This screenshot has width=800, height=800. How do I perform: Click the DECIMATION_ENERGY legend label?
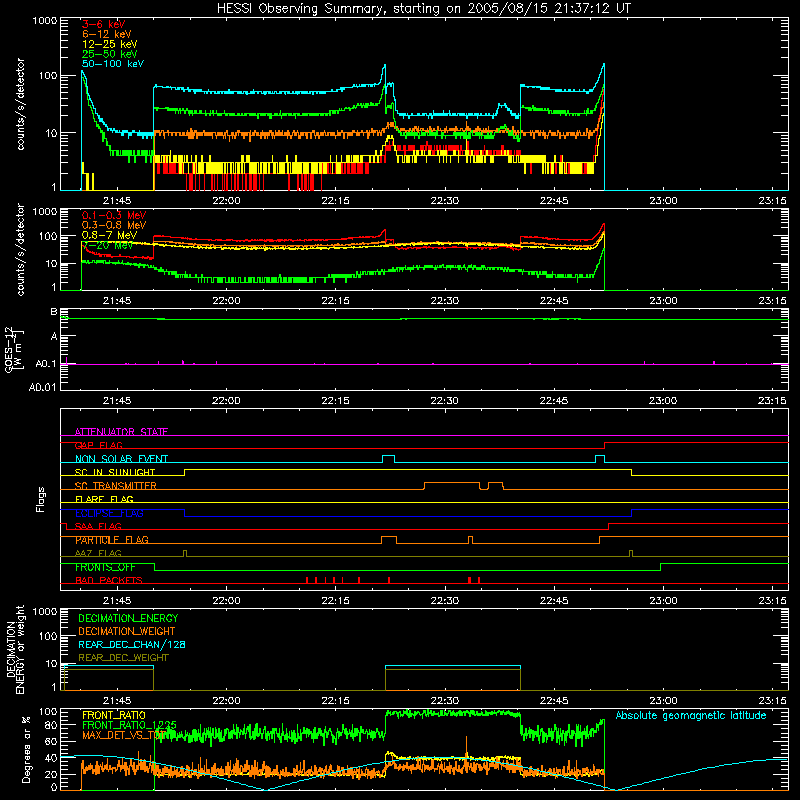coord(128,618)
